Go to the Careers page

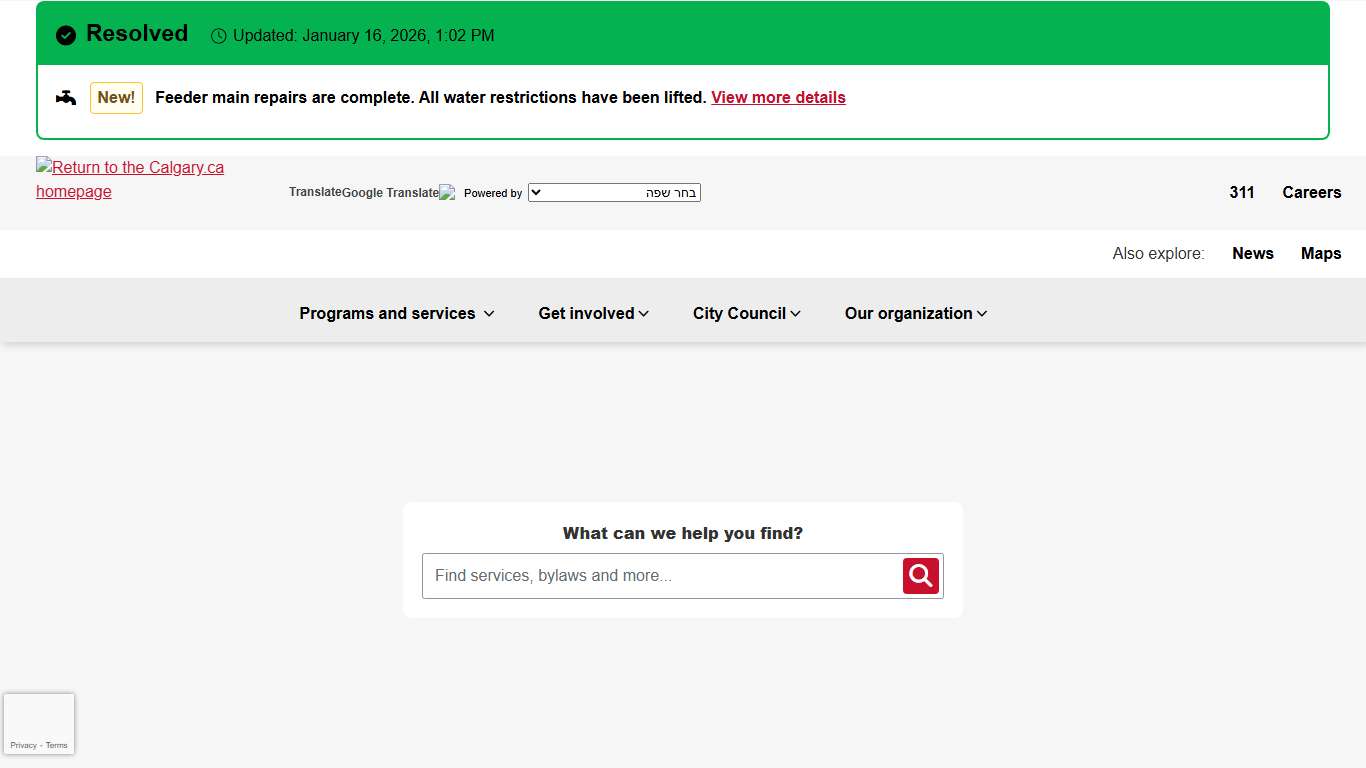[x=1311, y=192]
